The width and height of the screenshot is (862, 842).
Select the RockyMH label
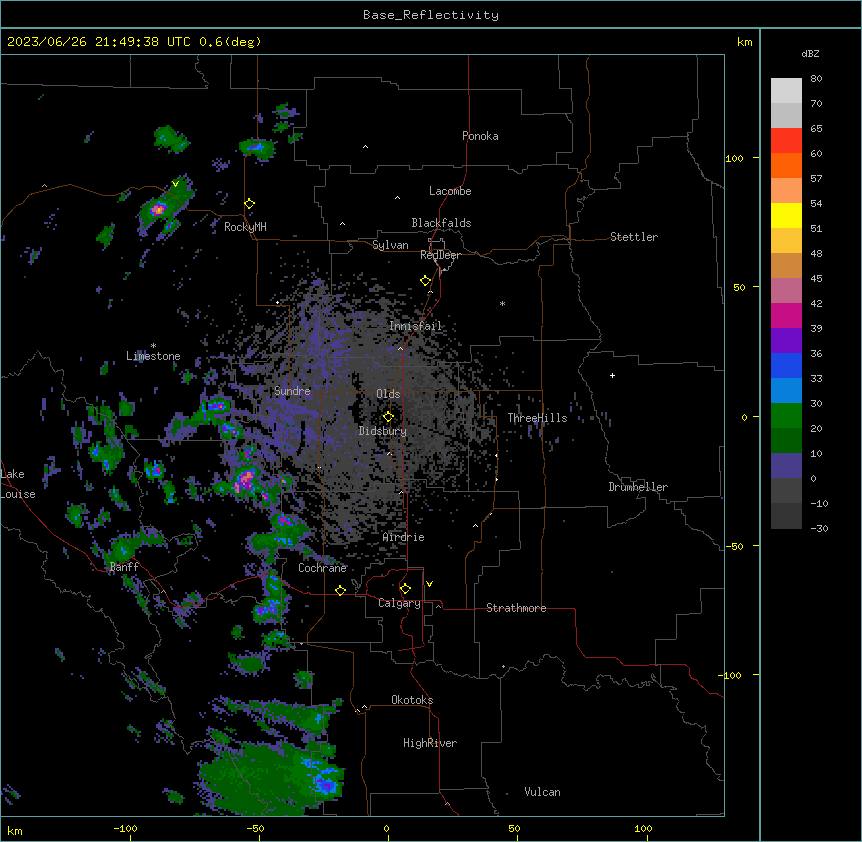coord(245,227)
